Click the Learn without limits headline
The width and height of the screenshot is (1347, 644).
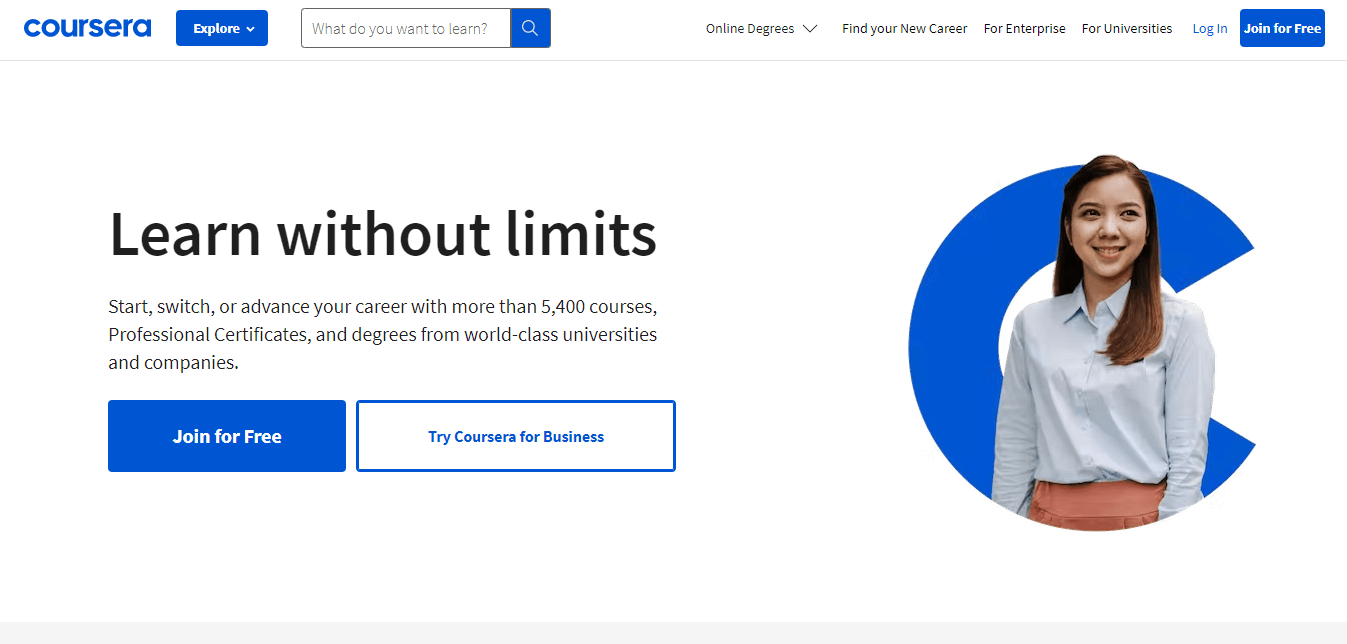point(383,234)
